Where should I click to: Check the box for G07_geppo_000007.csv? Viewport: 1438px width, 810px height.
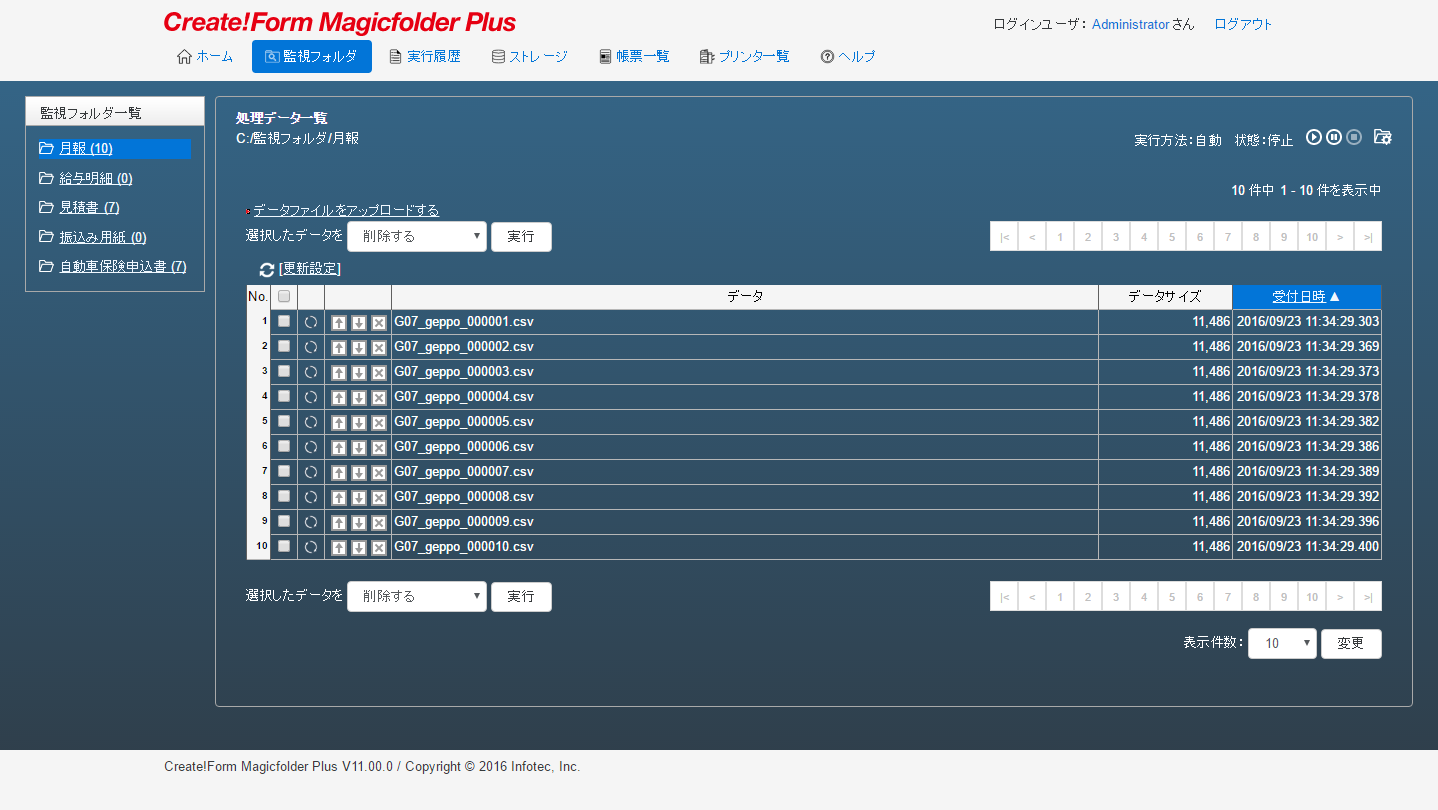[x=284, y=471]
